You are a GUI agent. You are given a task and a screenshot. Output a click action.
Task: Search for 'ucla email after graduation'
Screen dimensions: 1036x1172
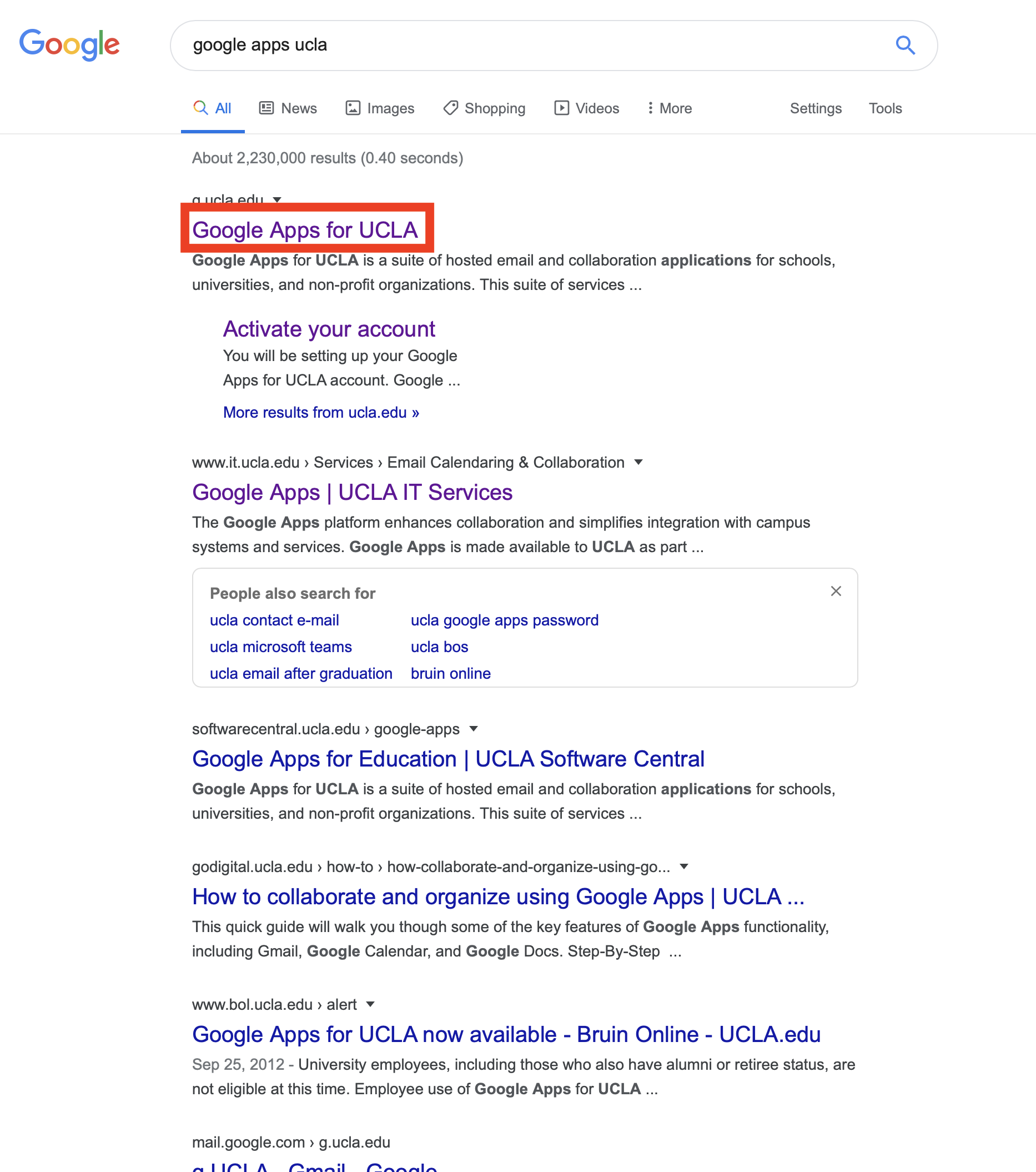(x=301, y=673)
